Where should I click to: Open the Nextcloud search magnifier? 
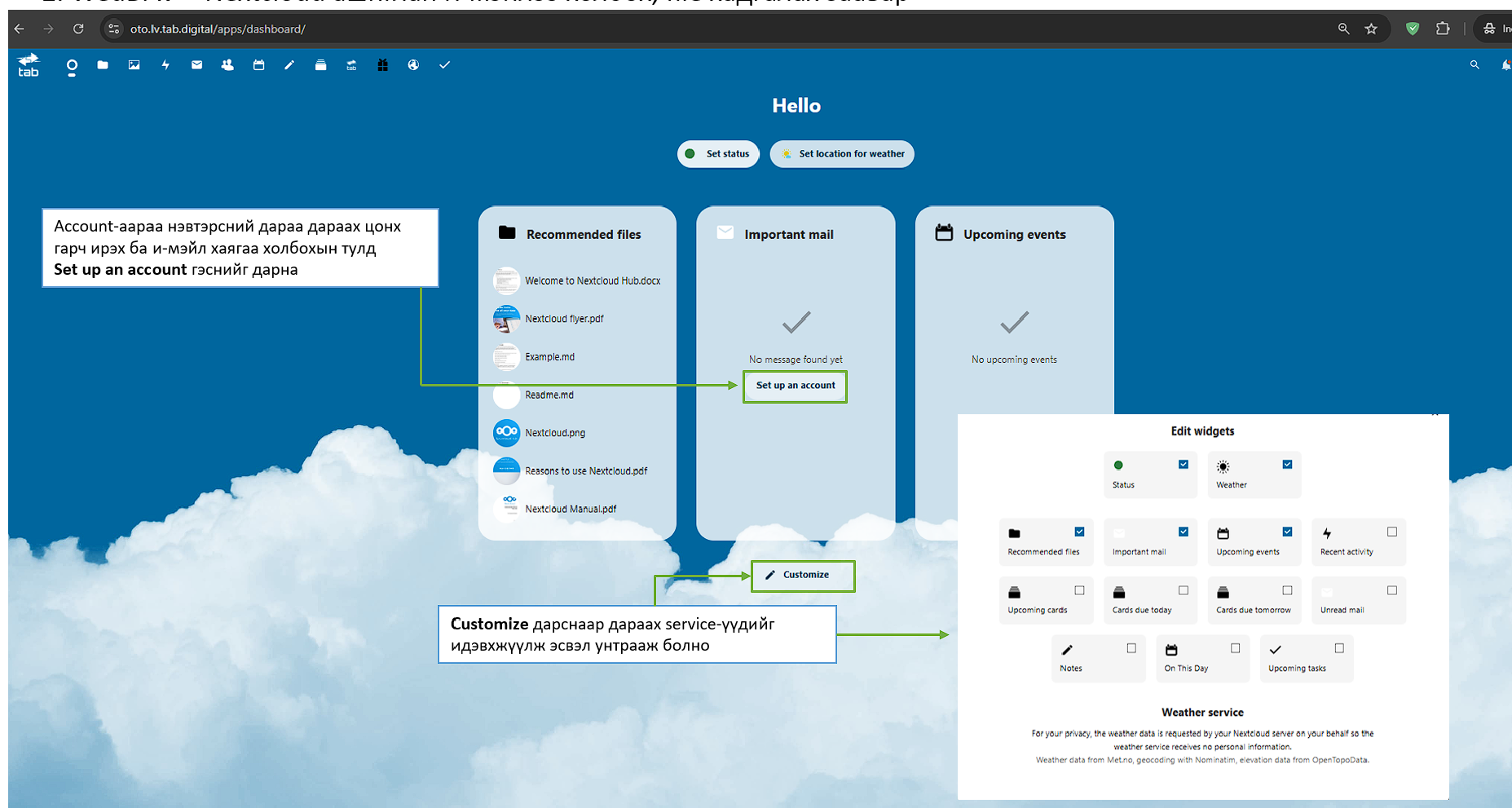(x=1474, y=65)
